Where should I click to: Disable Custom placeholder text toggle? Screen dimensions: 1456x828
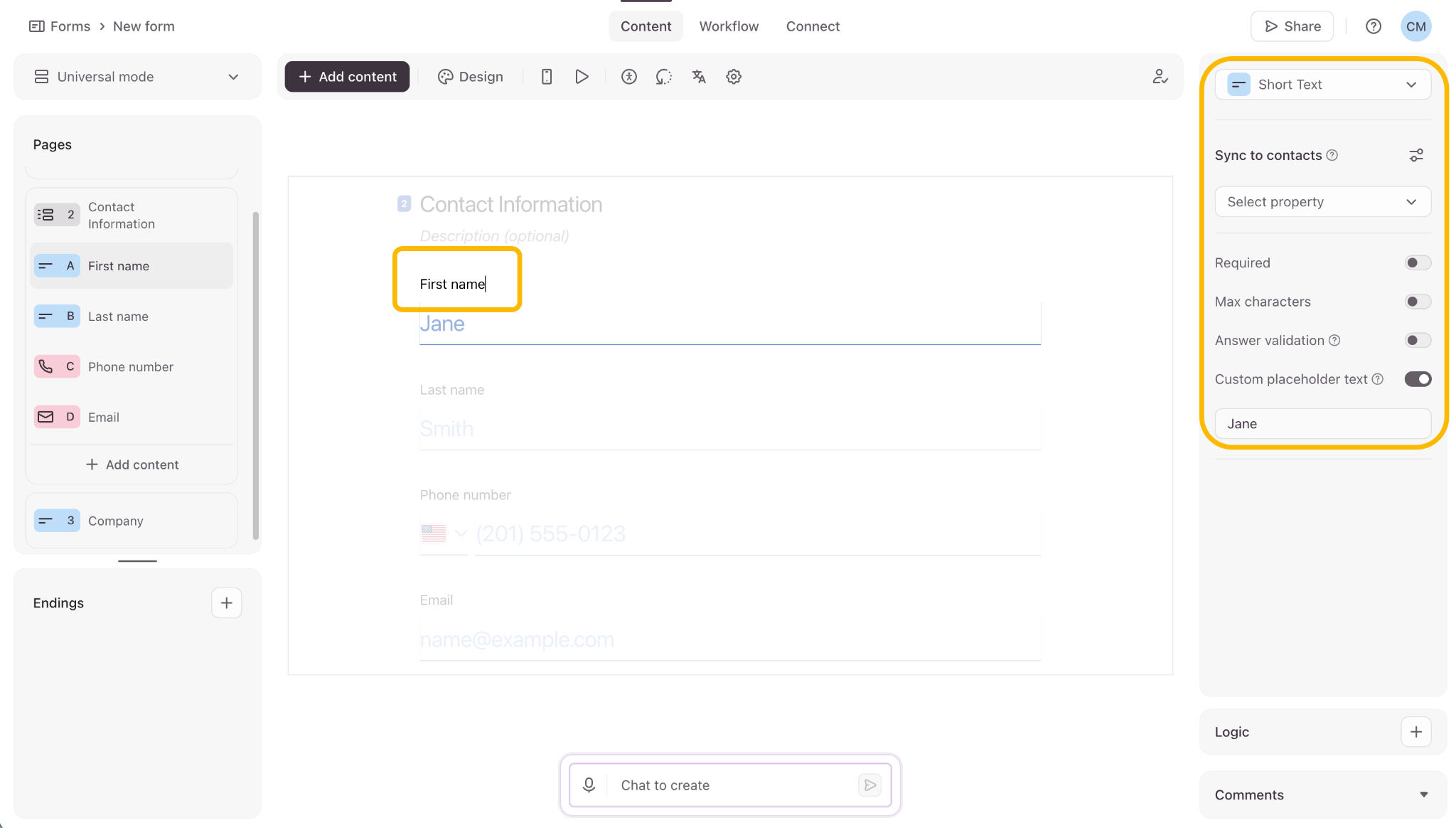pos(1418,379)
